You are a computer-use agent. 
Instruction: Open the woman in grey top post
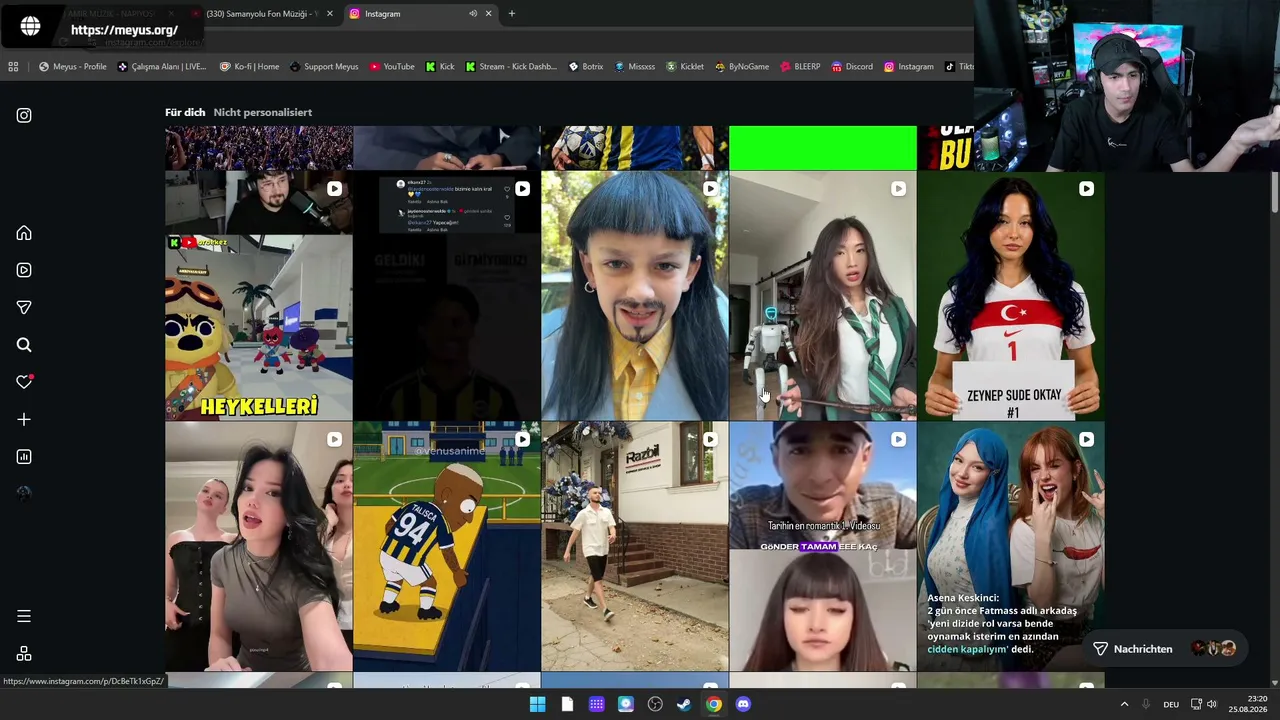259,546
